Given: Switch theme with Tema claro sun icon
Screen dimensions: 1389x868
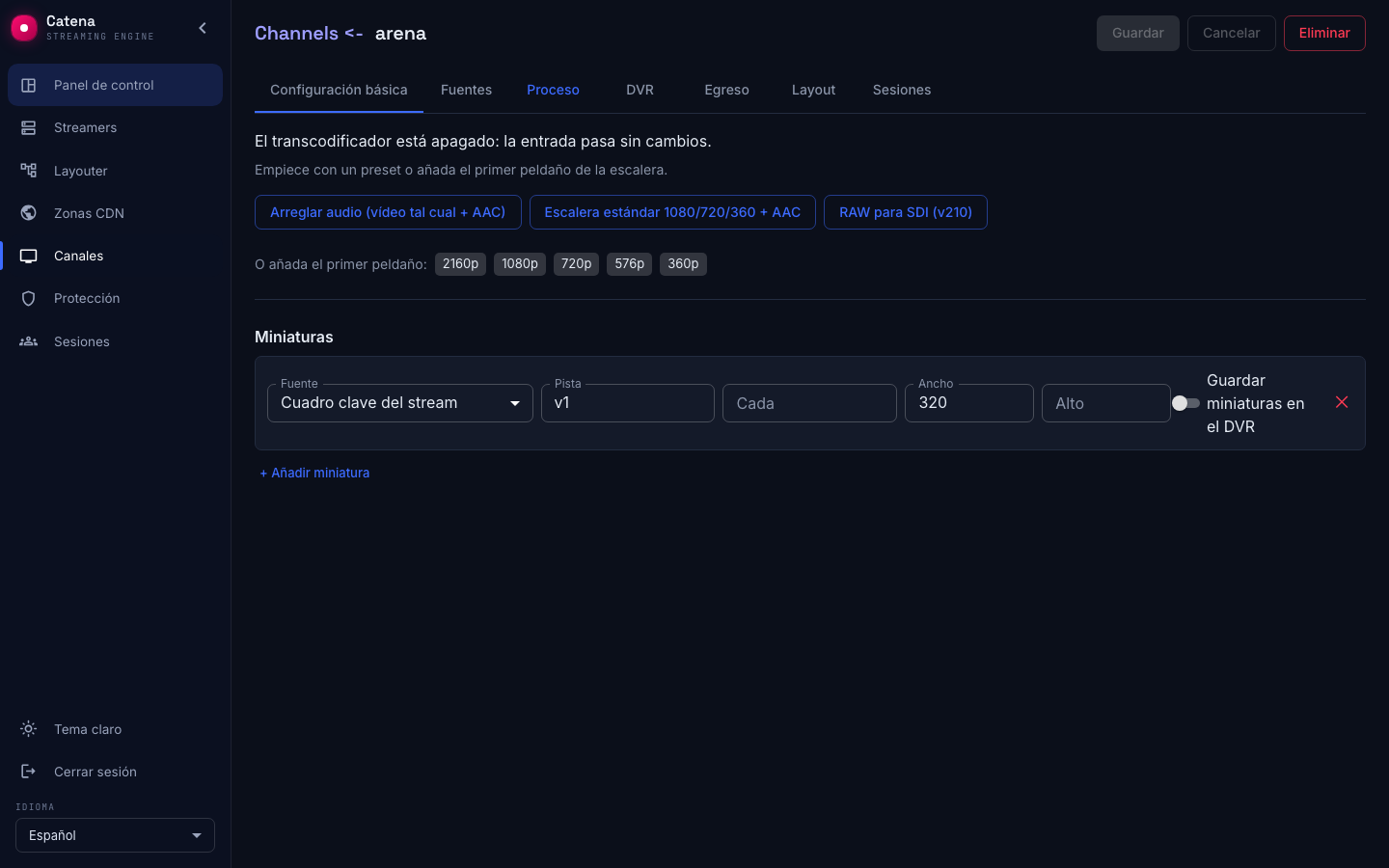Looking at the screenshot, I should coord(29,729).
